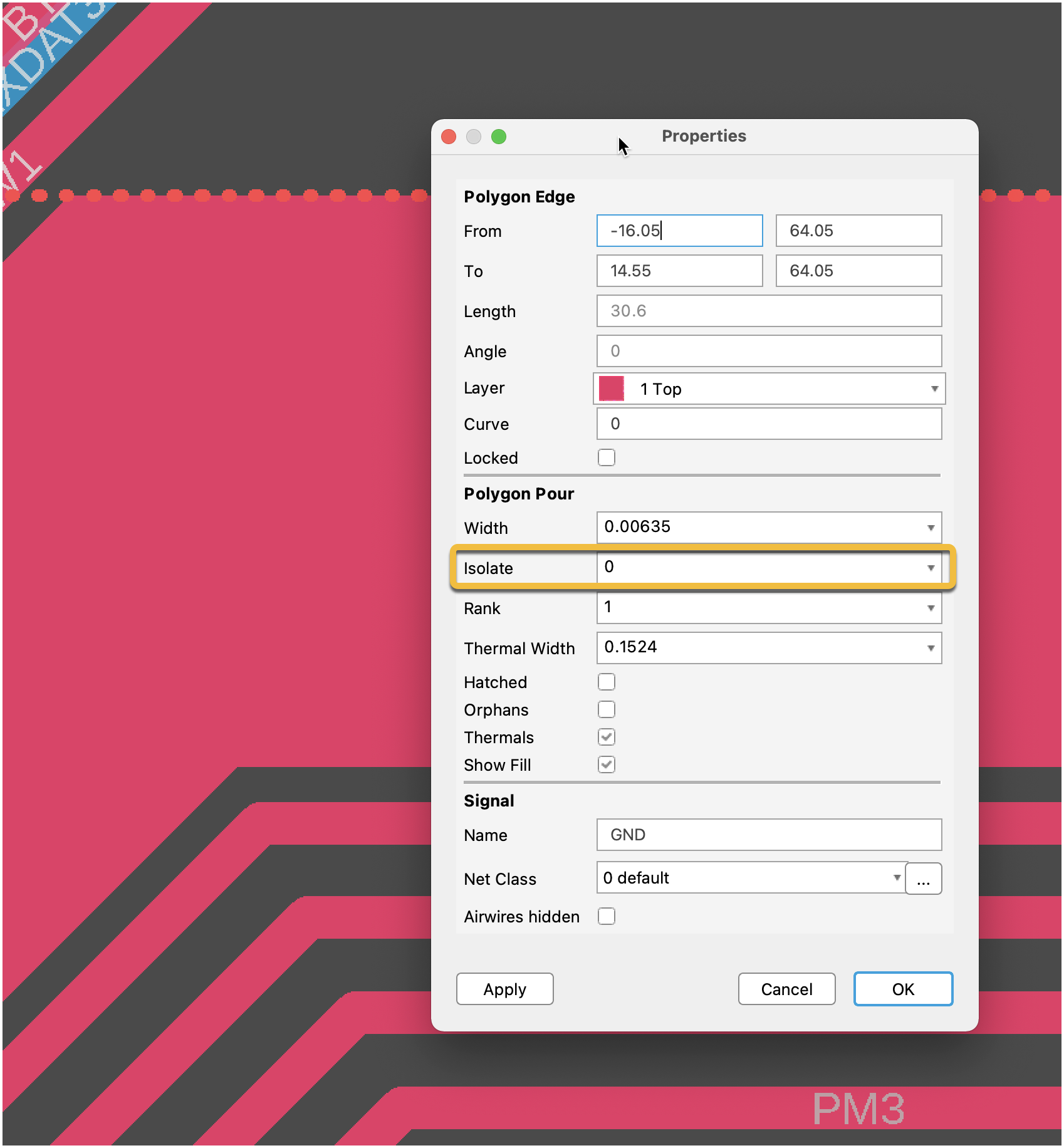Viewport: 1064px width, 1148px height.
Task: Open the Thermal Width dropdown
Action: coord(932,647)
